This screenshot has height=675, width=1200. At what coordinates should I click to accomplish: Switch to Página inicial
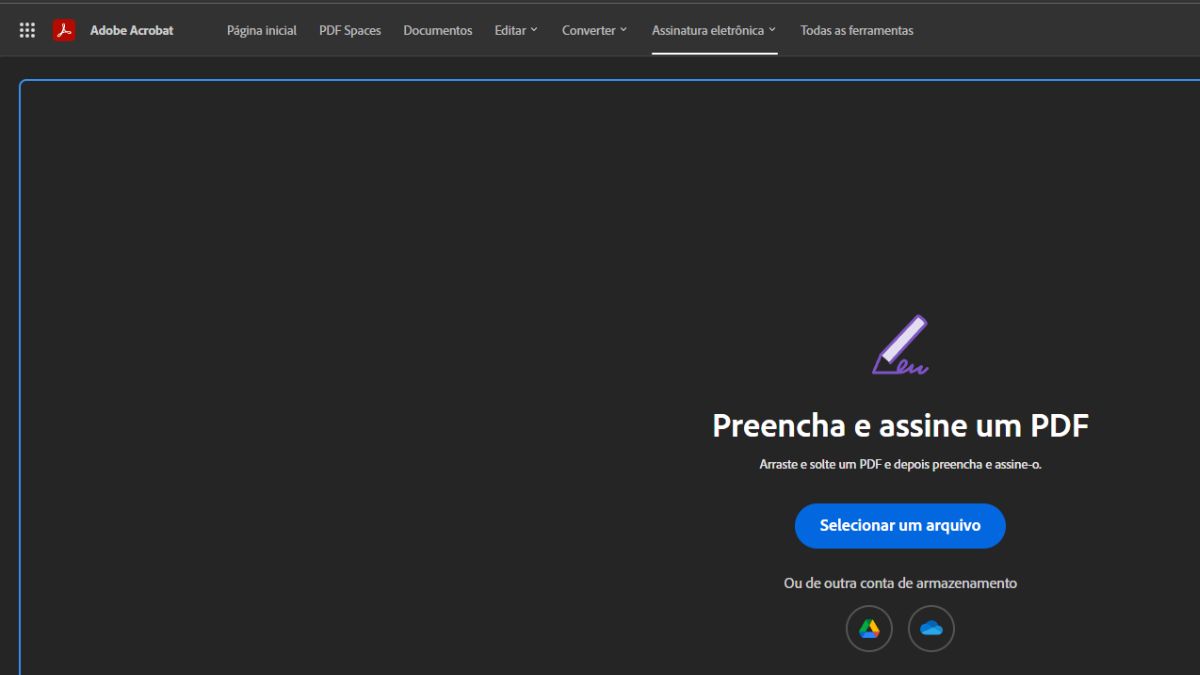click(x=261, y=30)
